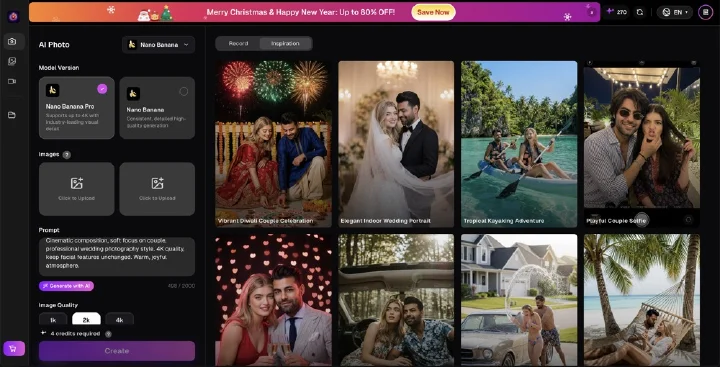
Task: Click the first Click to Upload box
Action: [x=77, y=189]
